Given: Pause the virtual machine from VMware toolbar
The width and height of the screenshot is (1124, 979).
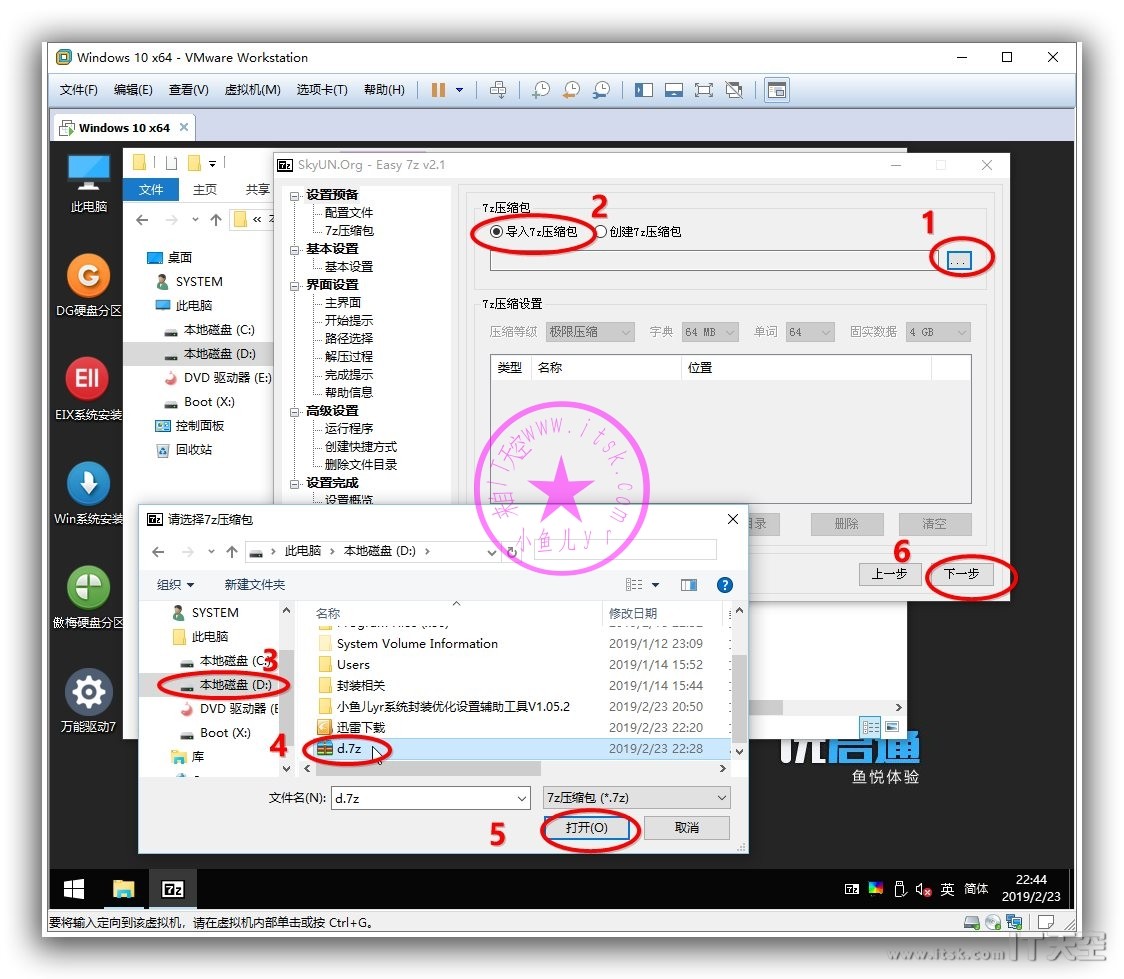Looking at the screenshot, I should [438, 90].
